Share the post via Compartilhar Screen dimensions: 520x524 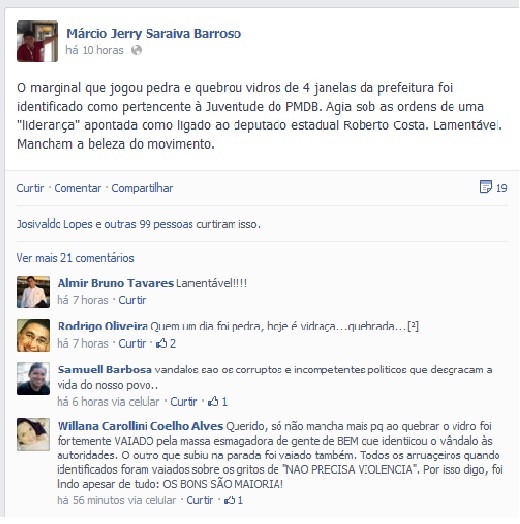tap(142, 188)
